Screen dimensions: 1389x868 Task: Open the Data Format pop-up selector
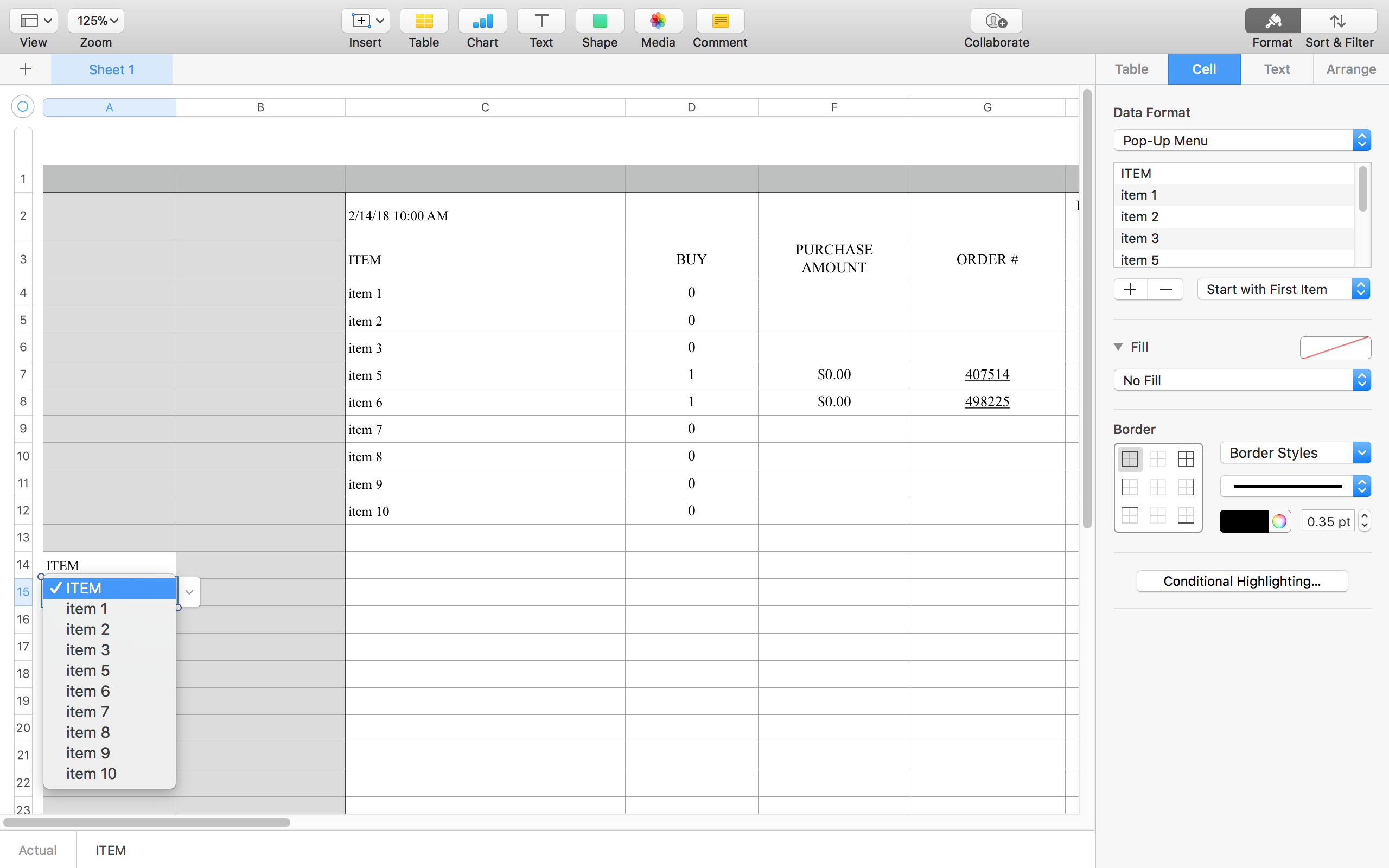point(1241,141)
